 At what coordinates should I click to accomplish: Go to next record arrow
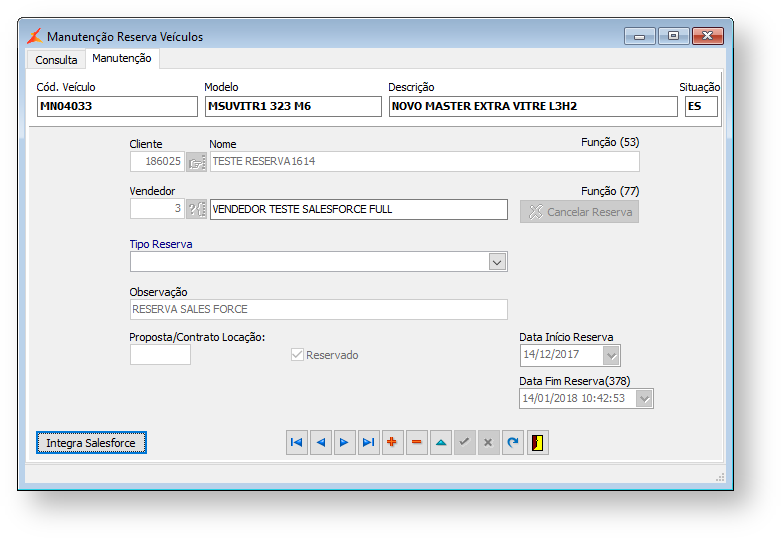click(345, 442)
